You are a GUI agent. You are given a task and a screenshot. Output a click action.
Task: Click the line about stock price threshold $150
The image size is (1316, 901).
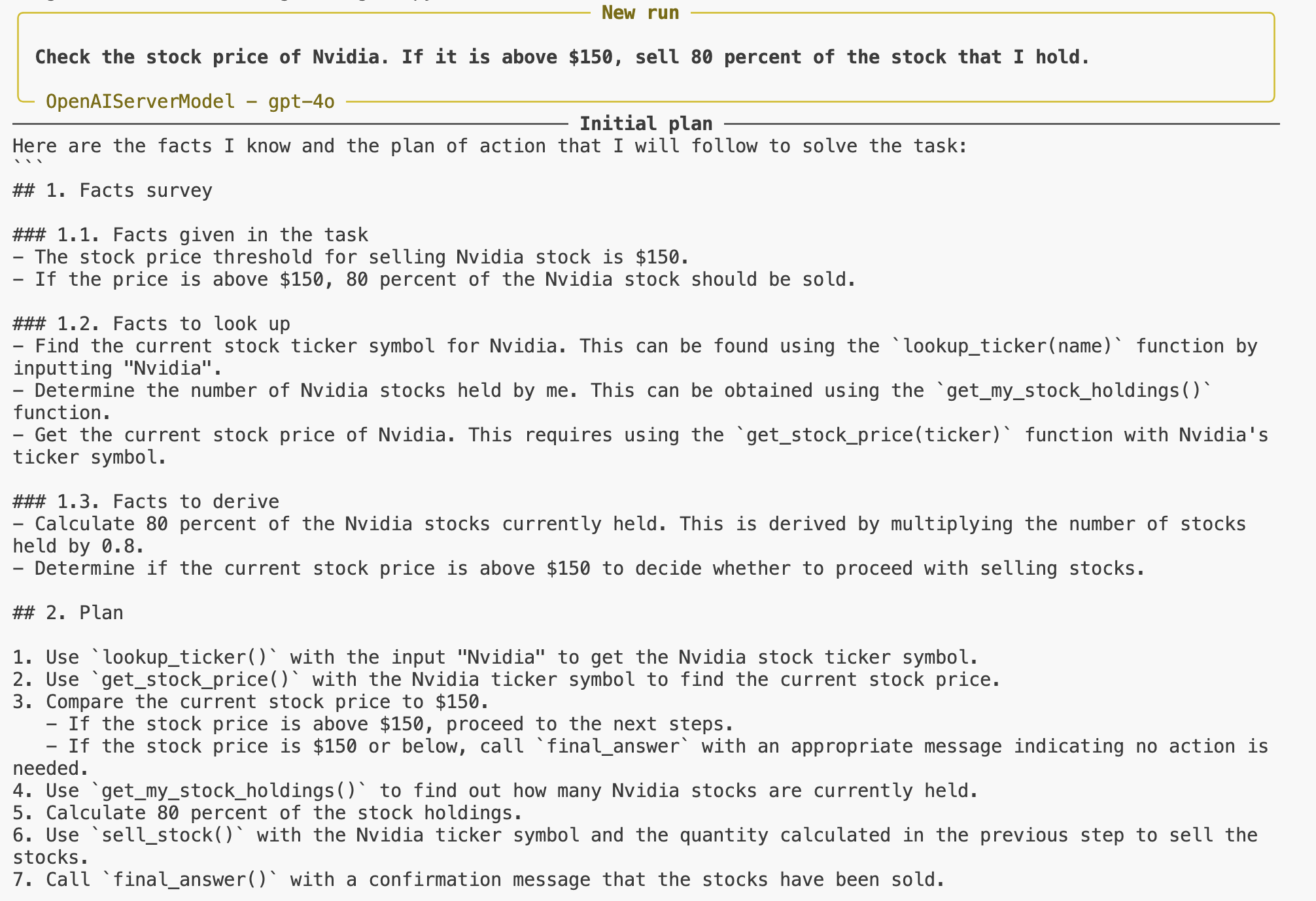(x=351, y=257)
